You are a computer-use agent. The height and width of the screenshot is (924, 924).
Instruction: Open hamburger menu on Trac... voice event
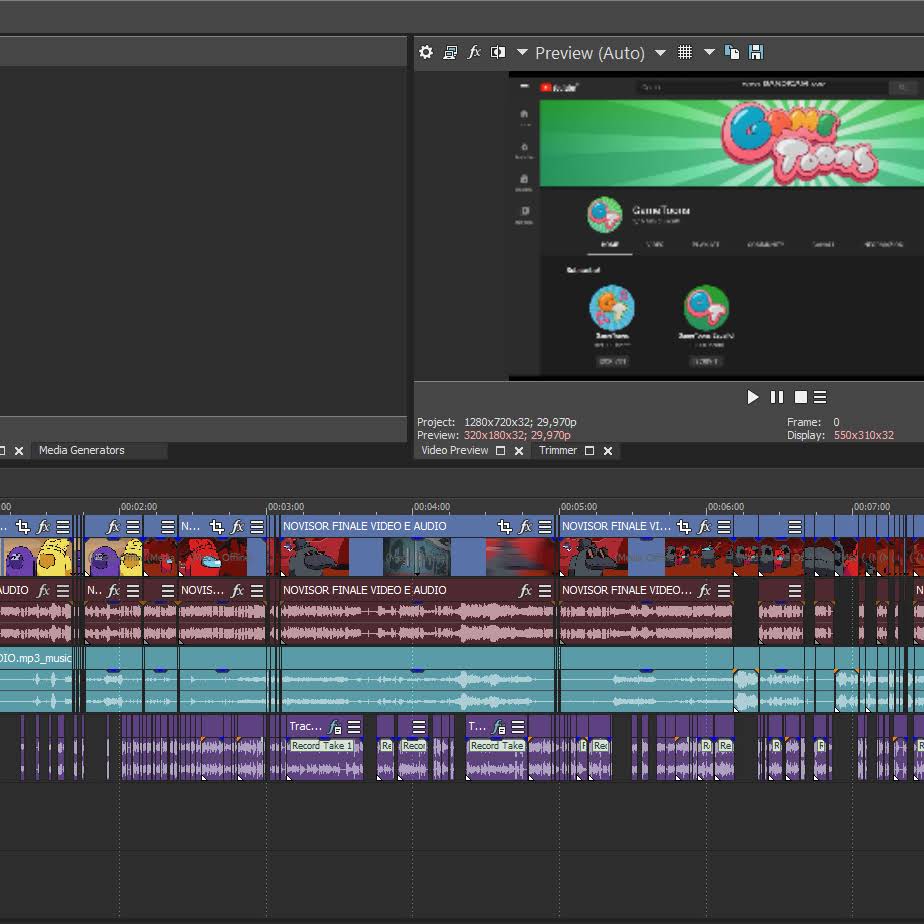pyautogui.click(x=354, y=727)
